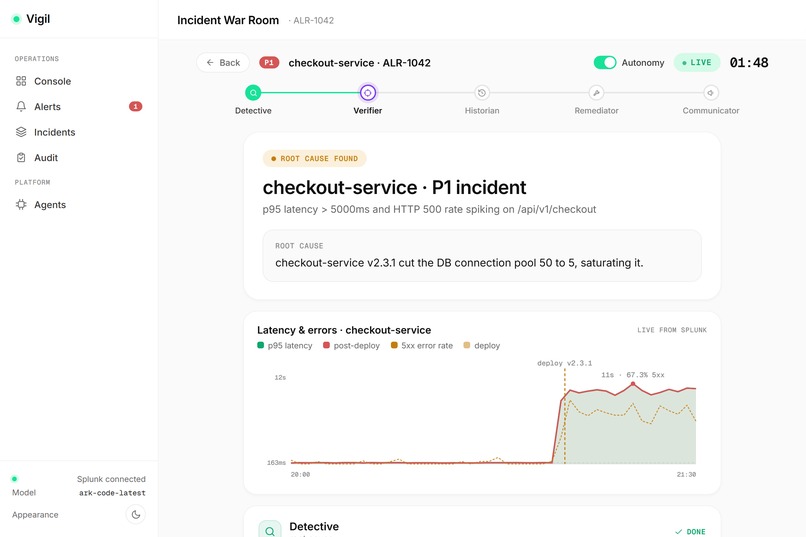Turn off the Autonomy switch
Image resolution: width=806 pixels, height=537 pixels.
tap(604, 63)
